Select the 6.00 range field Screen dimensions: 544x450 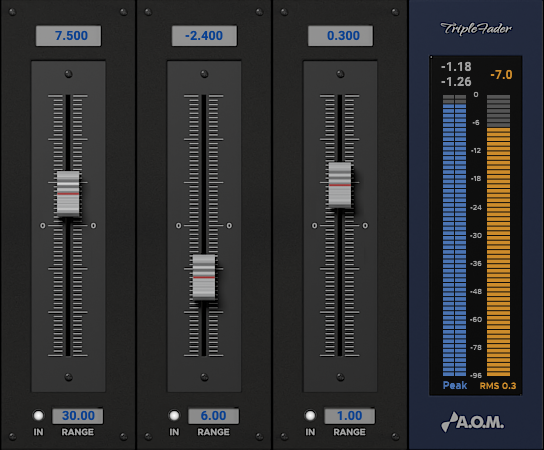pos(214,416)
